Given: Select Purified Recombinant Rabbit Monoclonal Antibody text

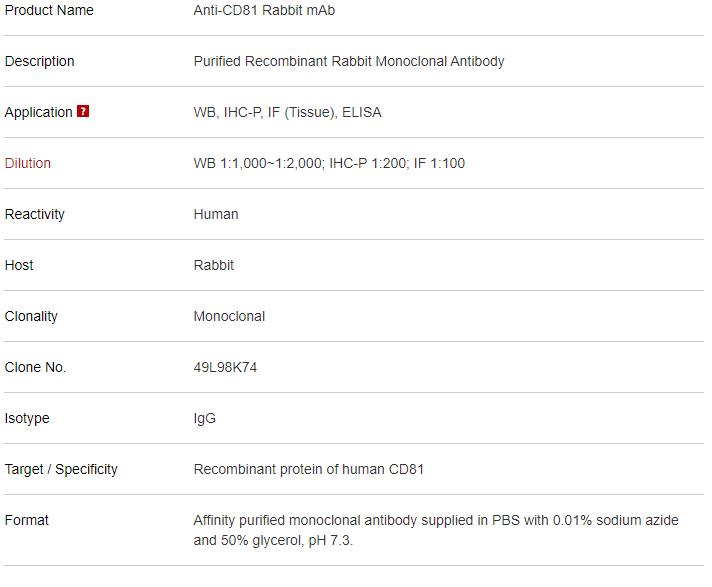Looking at the screenshot, I should coord(349,61).
